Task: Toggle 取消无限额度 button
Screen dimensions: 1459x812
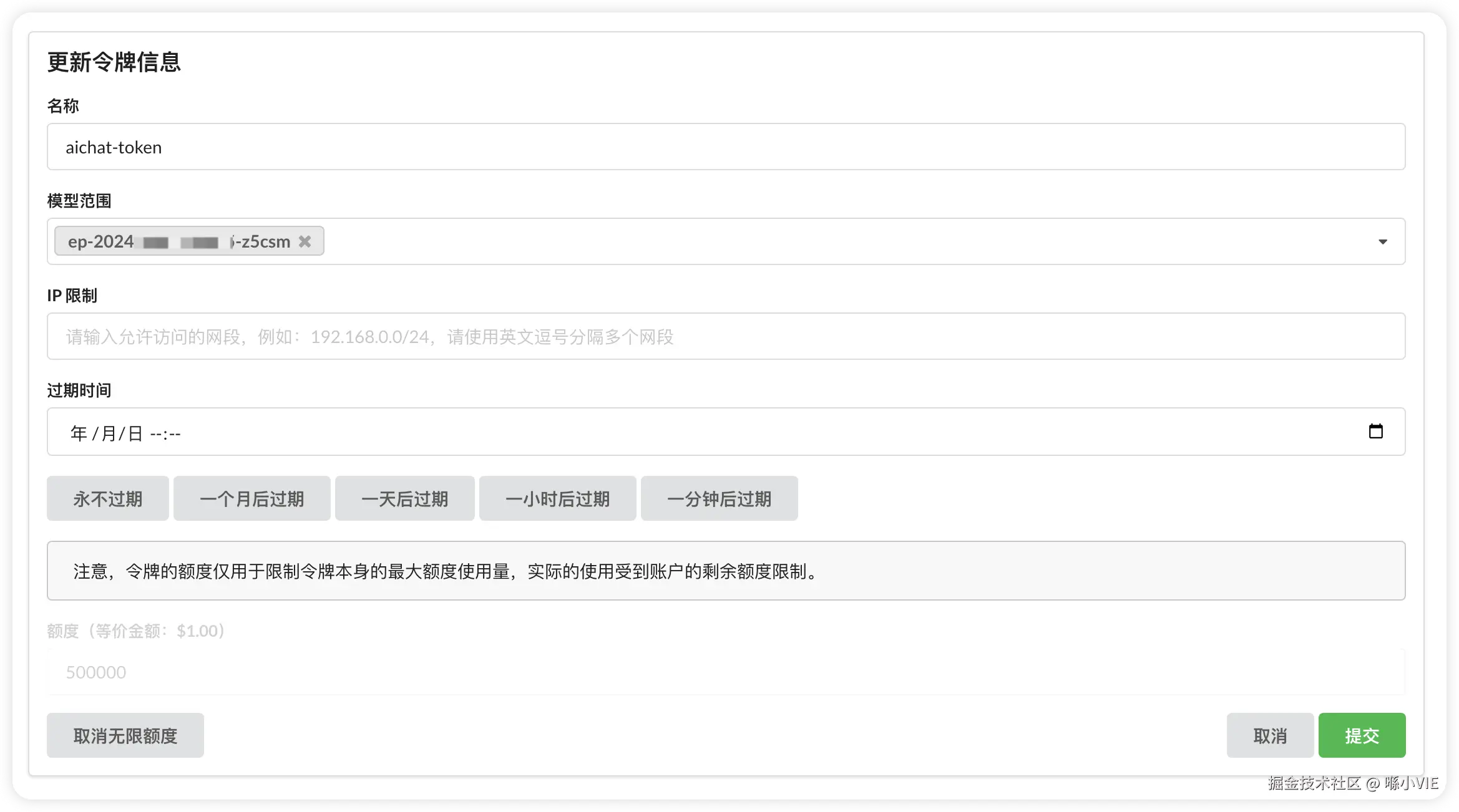Action: point(125,736)
